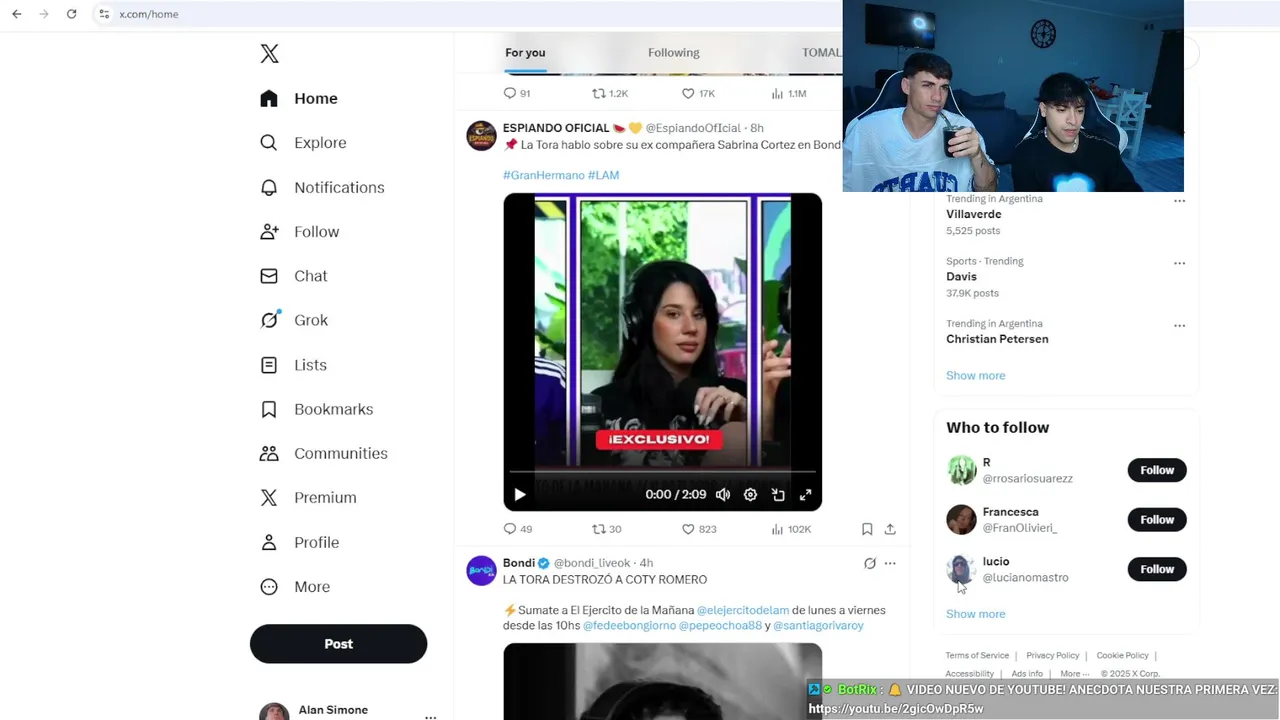The width and height of the screenshot is (1280, 720).
Task: Switch to TOMAL tab
Action: pyautogui.click(x=820, y=53)
